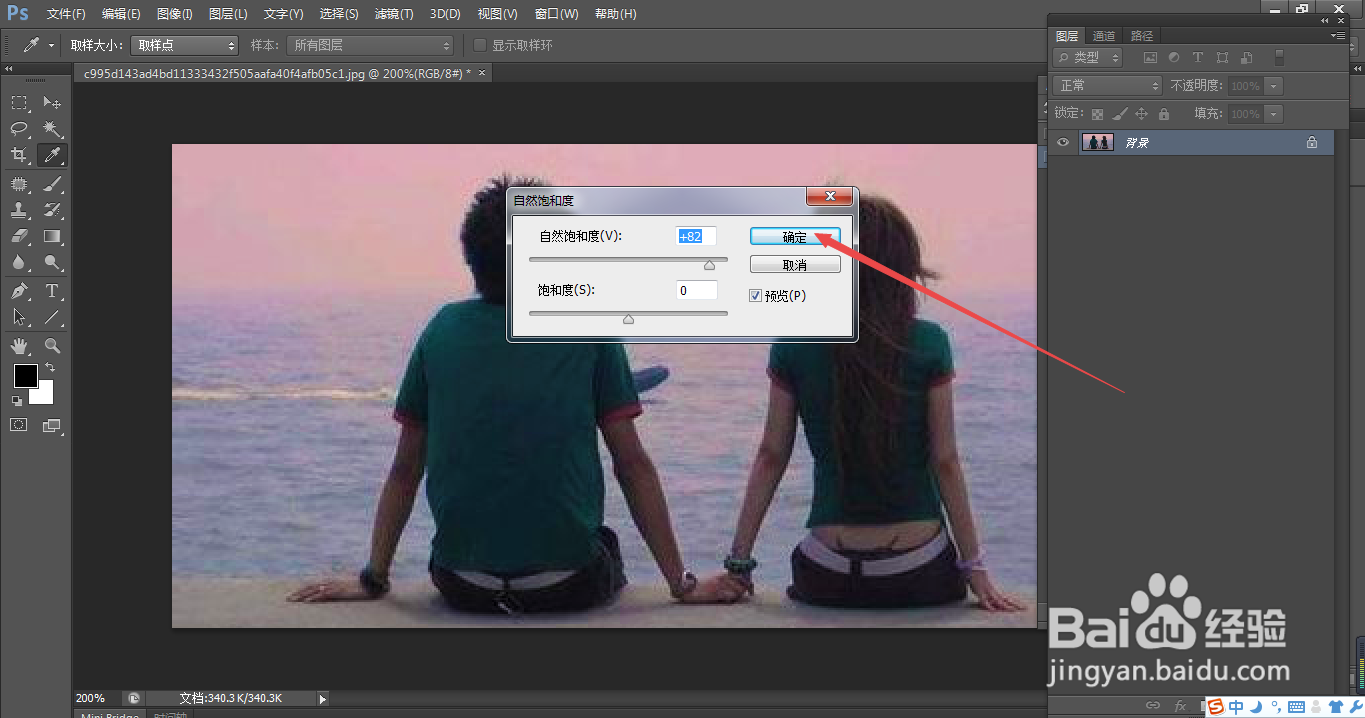Toggle lock all

pyautogui.click(x=1163, y=114)
